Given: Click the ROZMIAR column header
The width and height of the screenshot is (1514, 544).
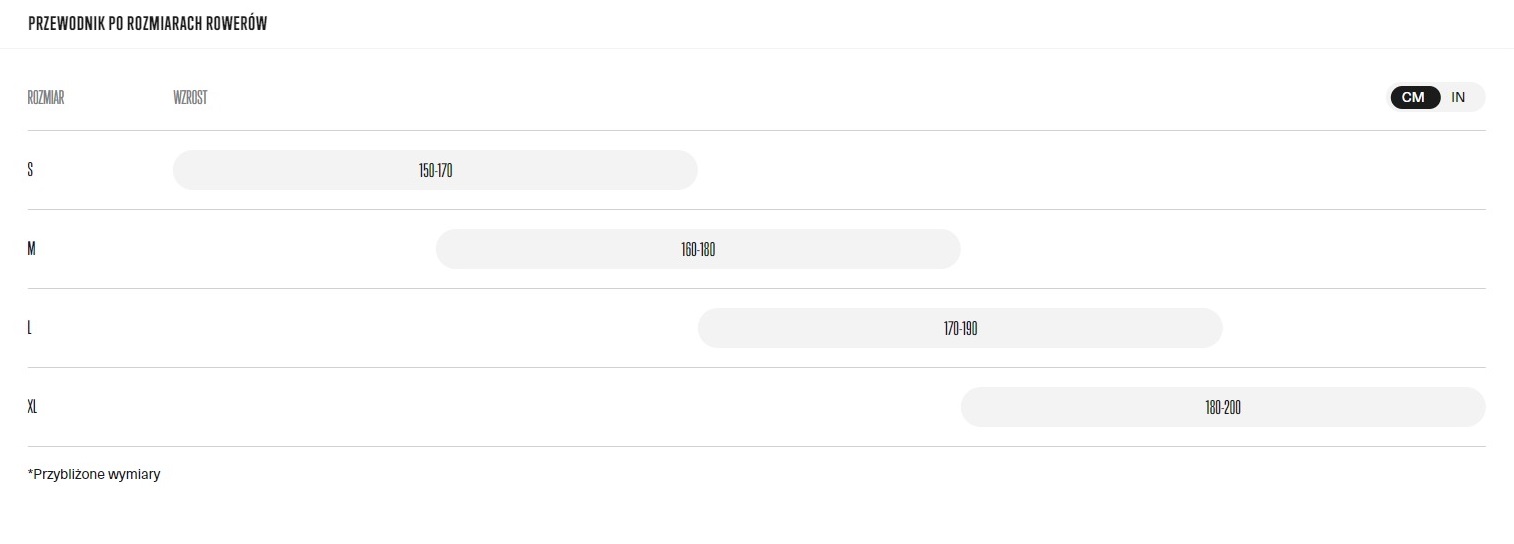Looking at the screenshot, I should 46,98.
